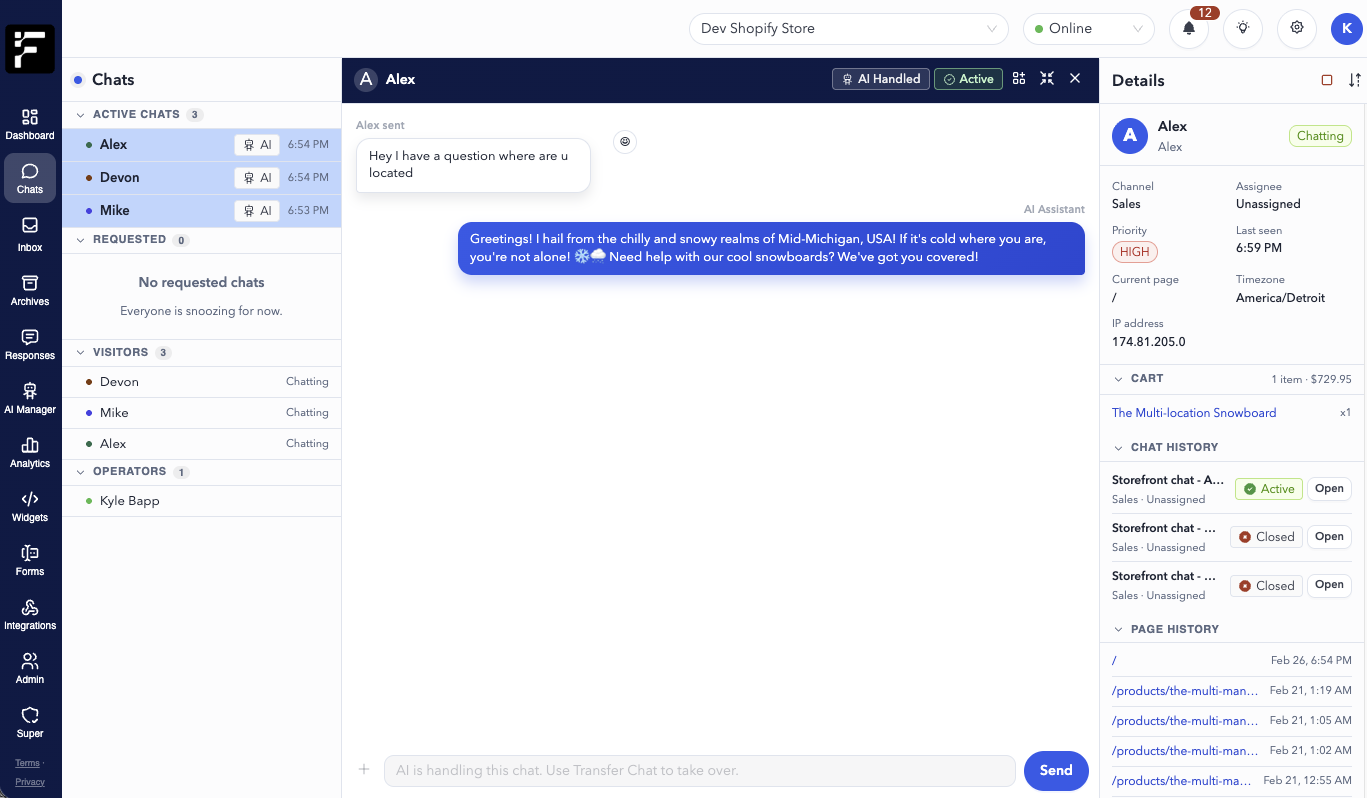Image resolution: width=1367 pixels, height=798 pixels.
Task: Click the sort arrows in Details header
Action: (x=1355, y=80)
